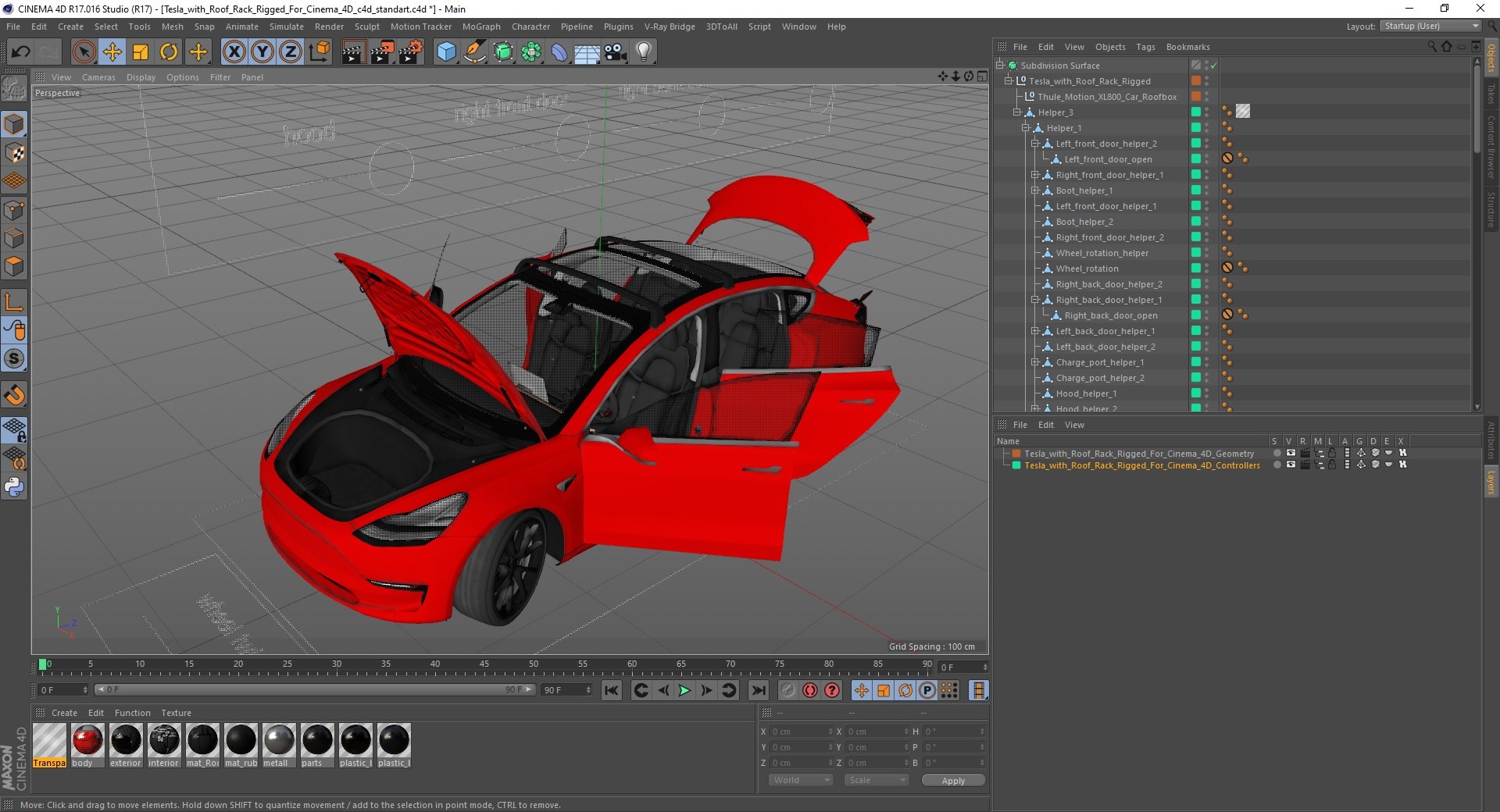
Task: Switch the coordinate system icon
Action: pyautogui.click(x=320, y=52)
